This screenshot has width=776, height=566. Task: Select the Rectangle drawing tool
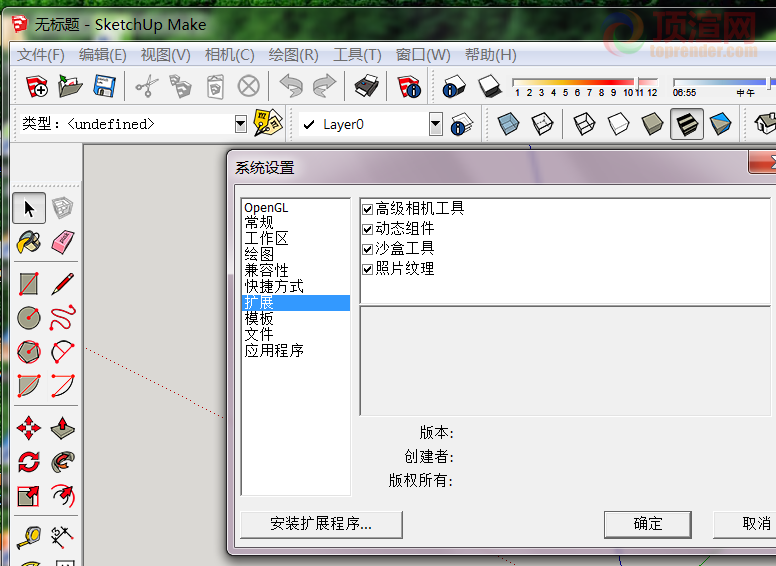click(29, 284)
